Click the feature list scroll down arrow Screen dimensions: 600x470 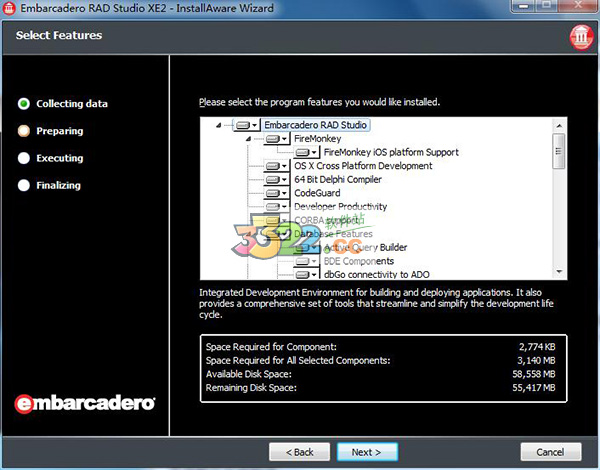559,271
